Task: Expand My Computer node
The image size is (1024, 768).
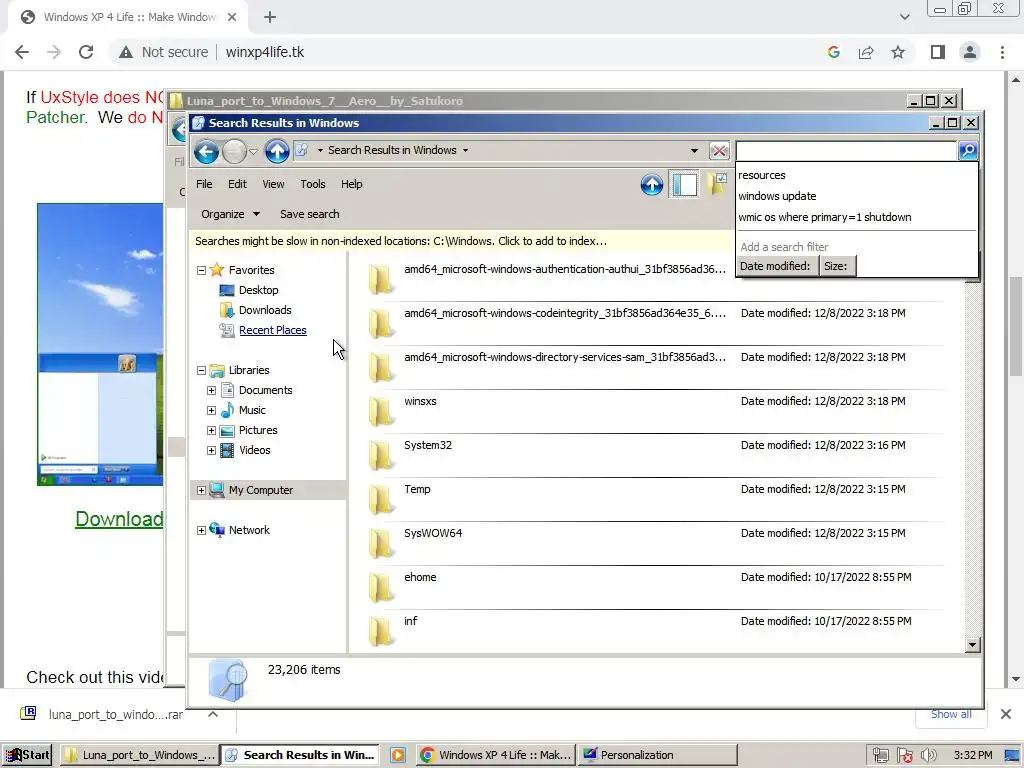Action: pyautogui.click(x=201, y=490)
